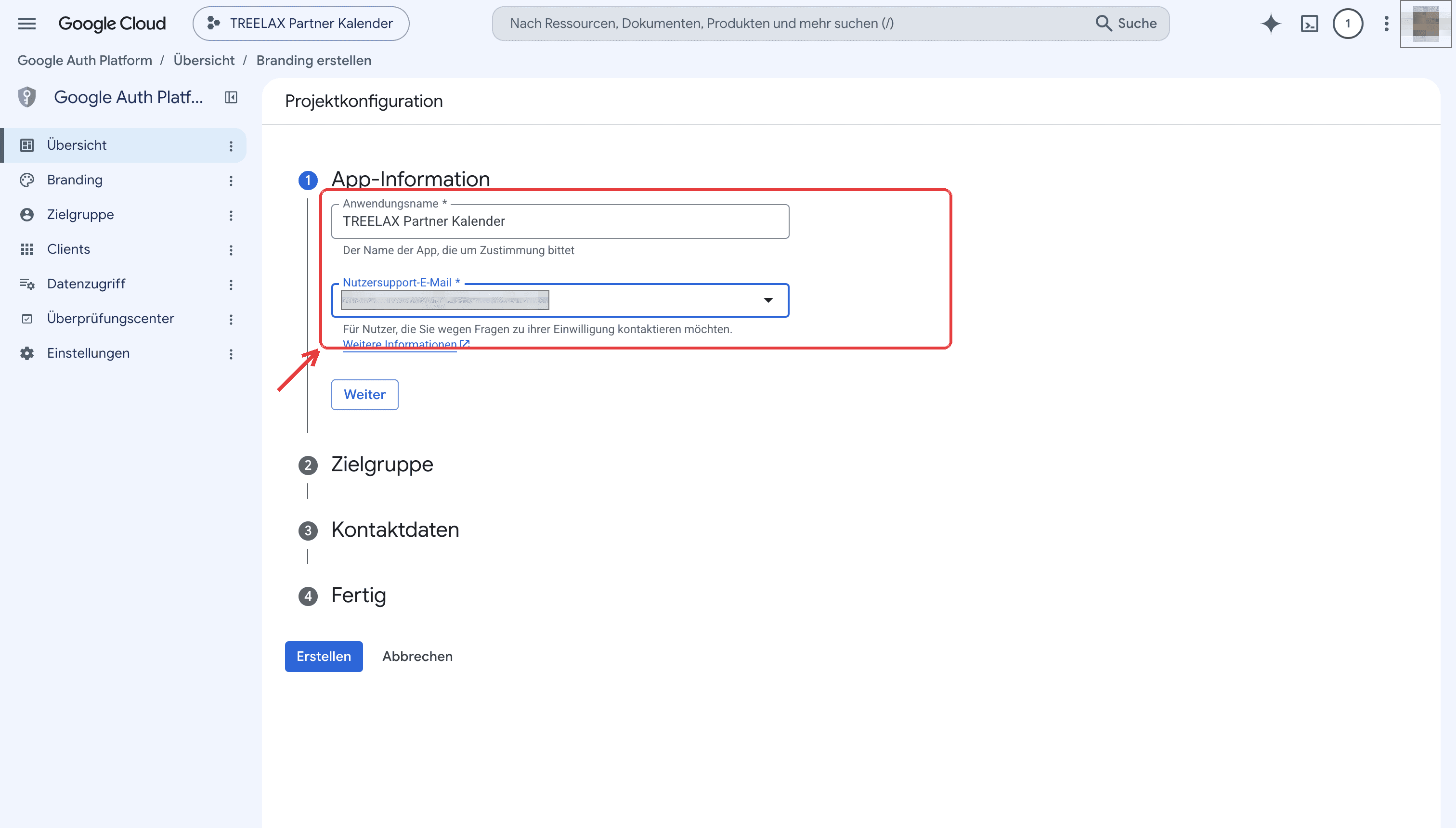Open Branding in the sidebar
This screenshot has height=828, width=1456.
click(124, 180)
